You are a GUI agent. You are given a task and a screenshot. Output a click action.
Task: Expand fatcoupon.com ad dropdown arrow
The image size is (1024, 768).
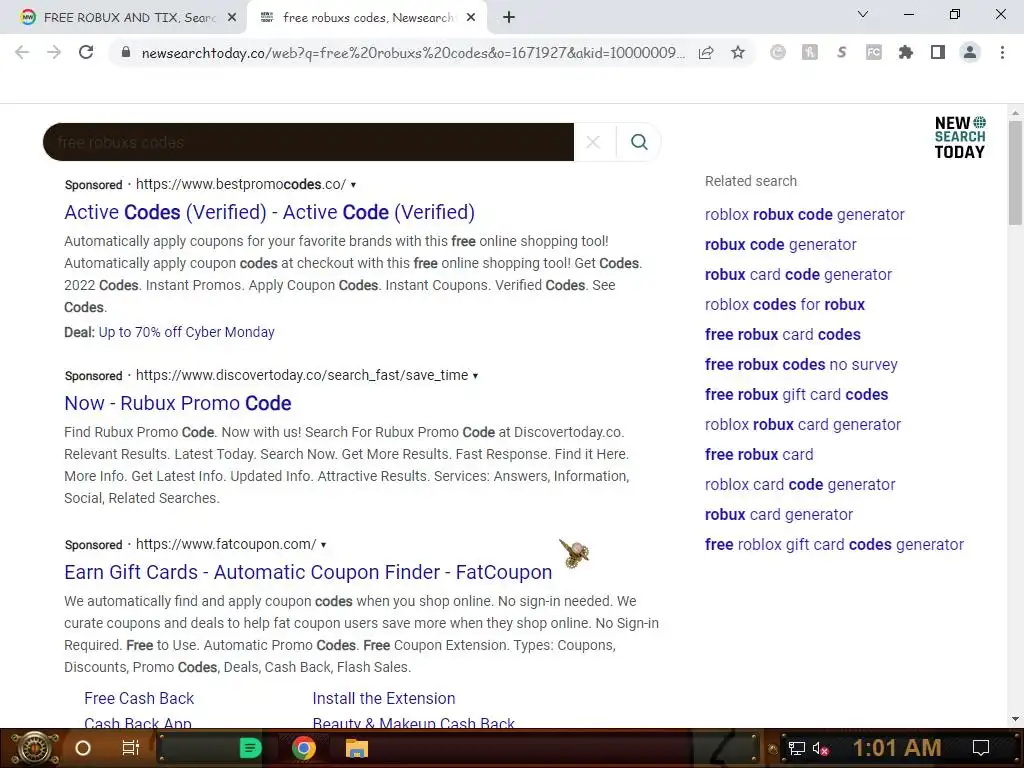323,545
